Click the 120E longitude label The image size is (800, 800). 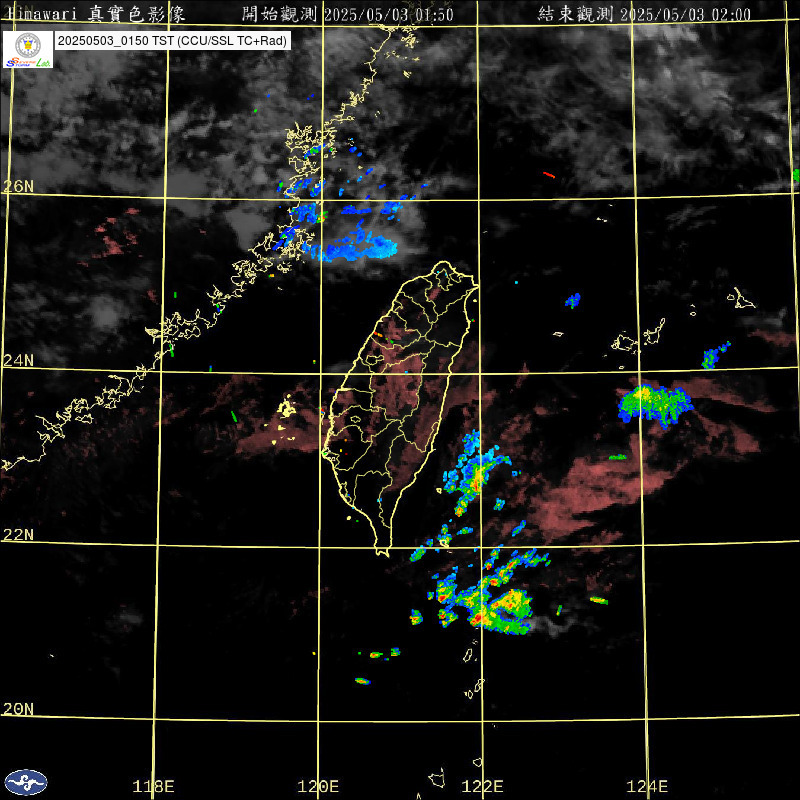tap(318, 786)
